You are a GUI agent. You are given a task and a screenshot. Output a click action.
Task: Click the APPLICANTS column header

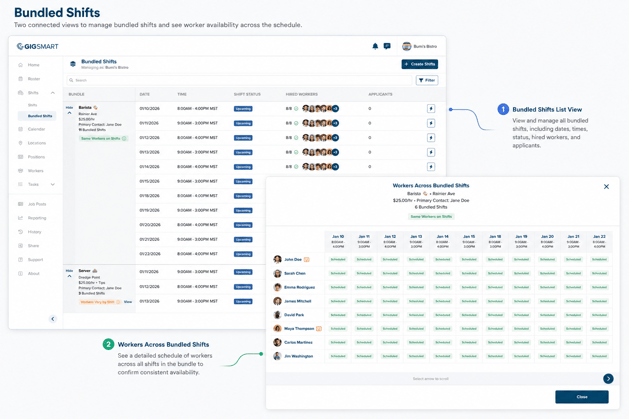pos(380,94)
